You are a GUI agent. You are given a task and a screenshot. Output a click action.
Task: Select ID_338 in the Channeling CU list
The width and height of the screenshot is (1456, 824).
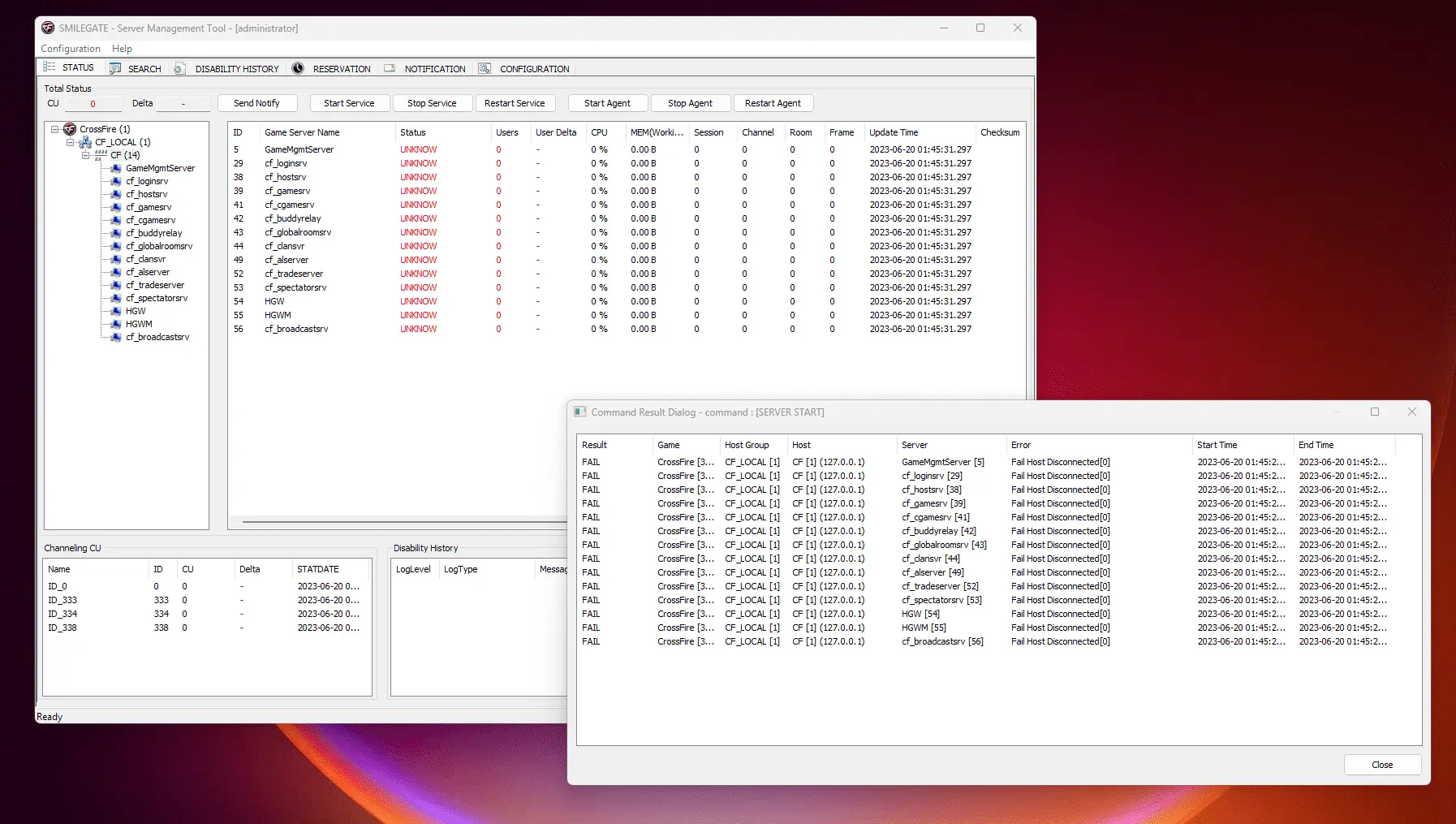(207, 628)
